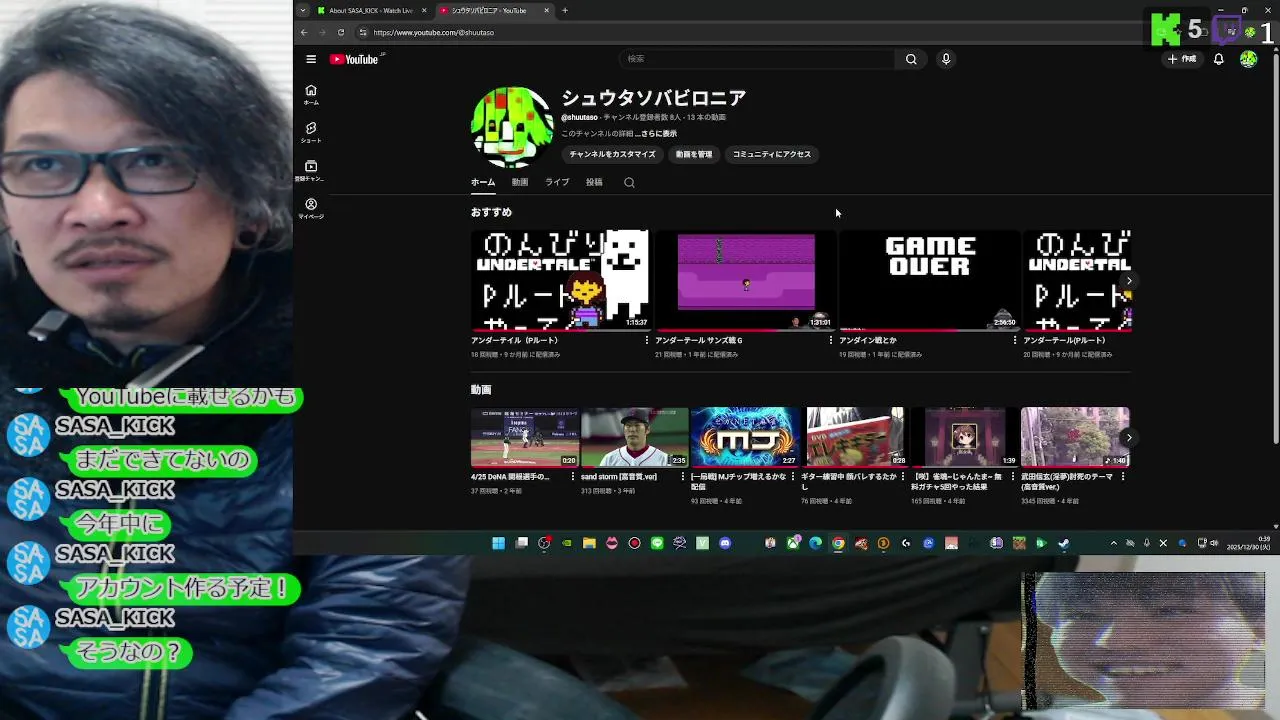Start voice search with microphone icon
Screen dimensions: 1280x720
(x=945, y=59)
